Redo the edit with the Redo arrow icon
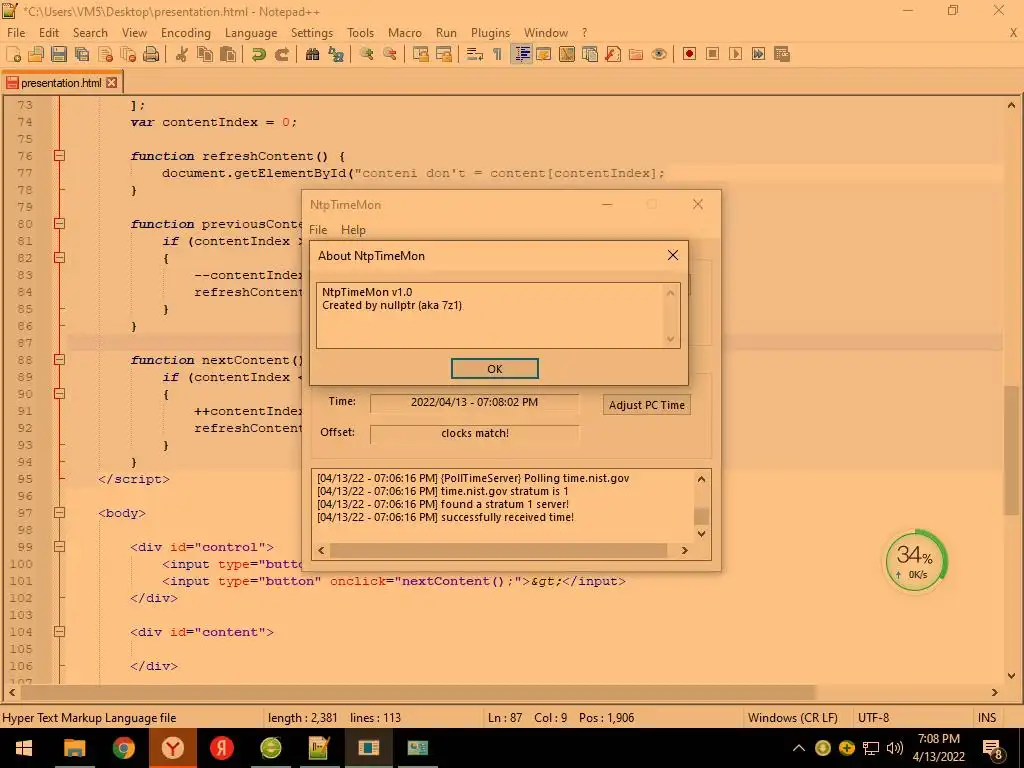 point(281,54)
